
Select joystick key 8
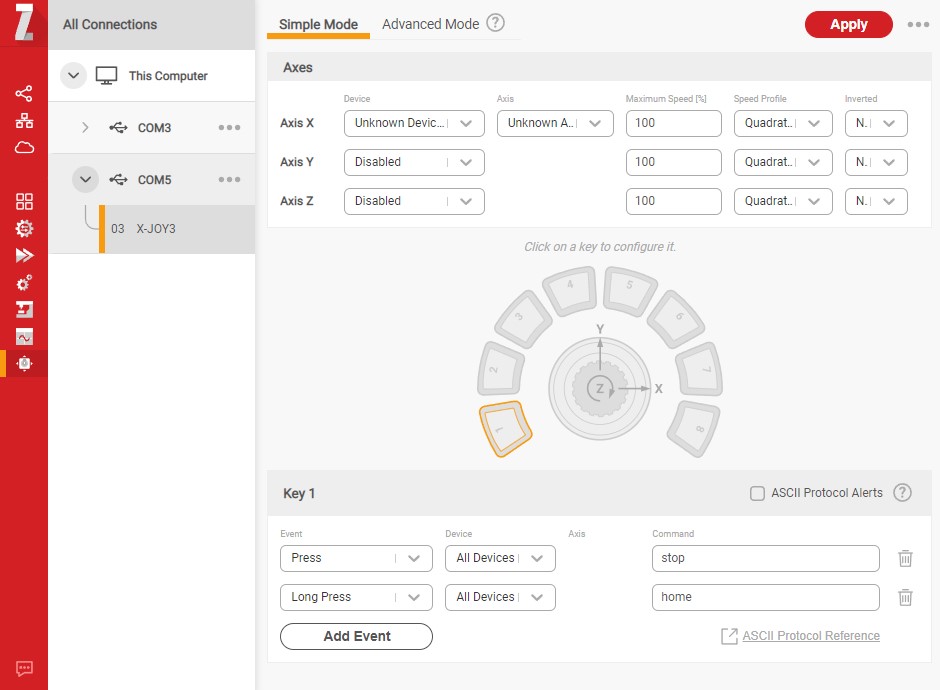(694, 429)
